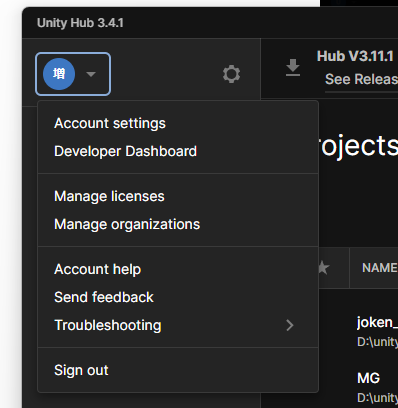Image resolution: width=398 pixels, height=408 pixels.
Task: Click the Hub update download icon
Action: click(x=293, y=68)
